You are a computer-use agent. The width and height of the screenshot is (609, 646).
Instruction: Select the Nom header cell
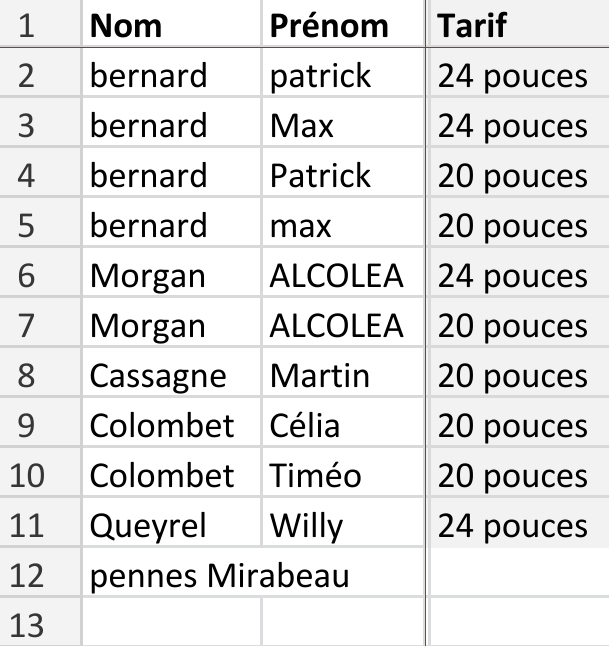171,26
